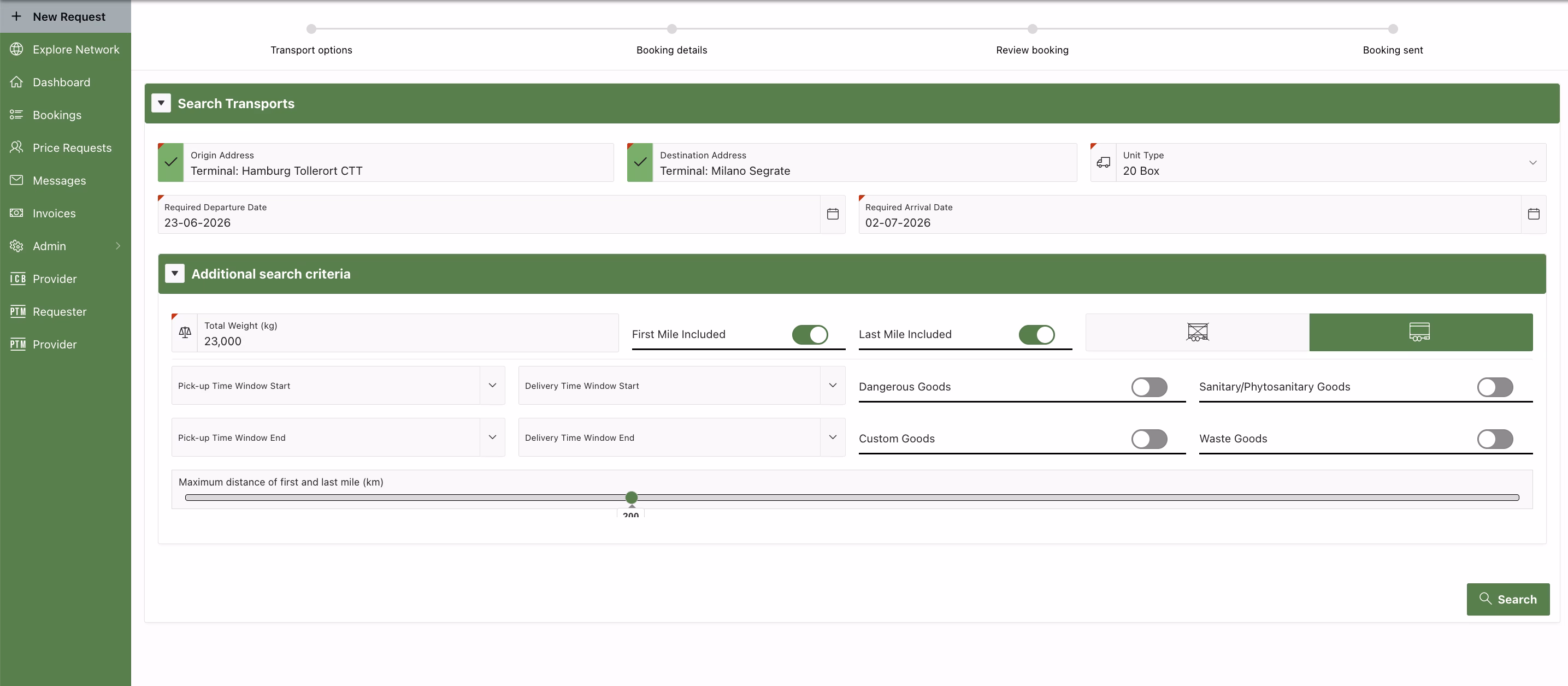1568x686 pixels.
Task: Click the Unit Type truck icon
Action: click(1104, 163)
